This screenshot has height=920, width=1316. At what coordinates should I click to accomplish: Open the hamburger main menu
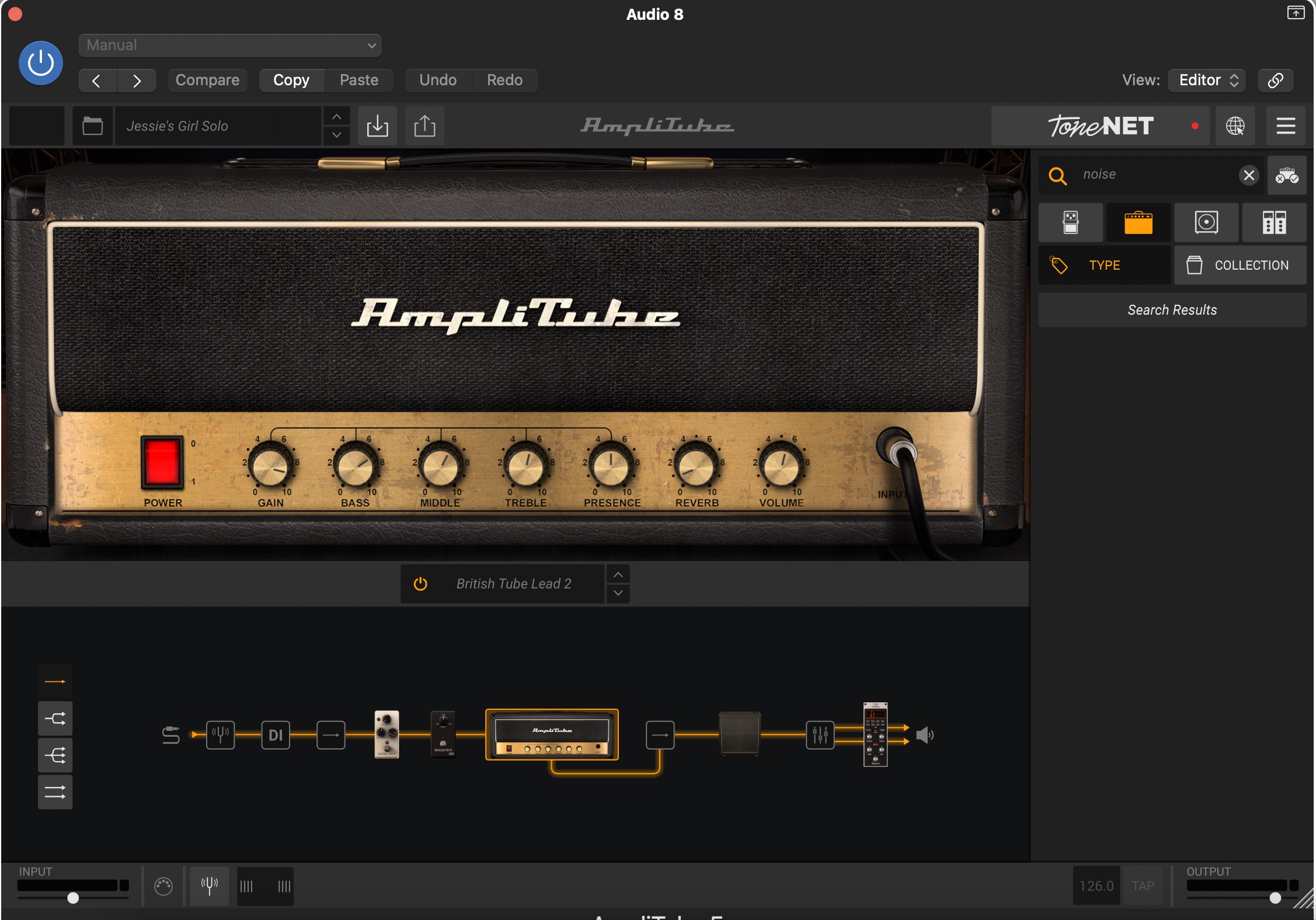(x=1286, y=126)
